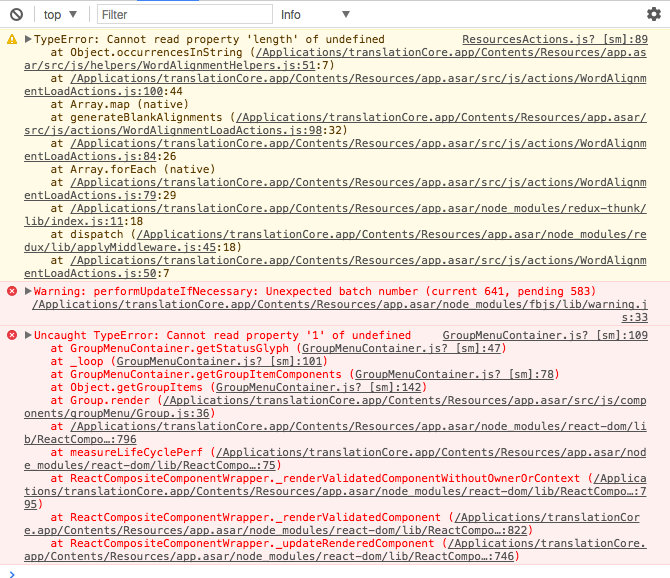Screen dimensions: 670x578
Task: Open WordAlignmentHelpers.js:51 source link
Action: pyautogui.click(x=335, y=59)
